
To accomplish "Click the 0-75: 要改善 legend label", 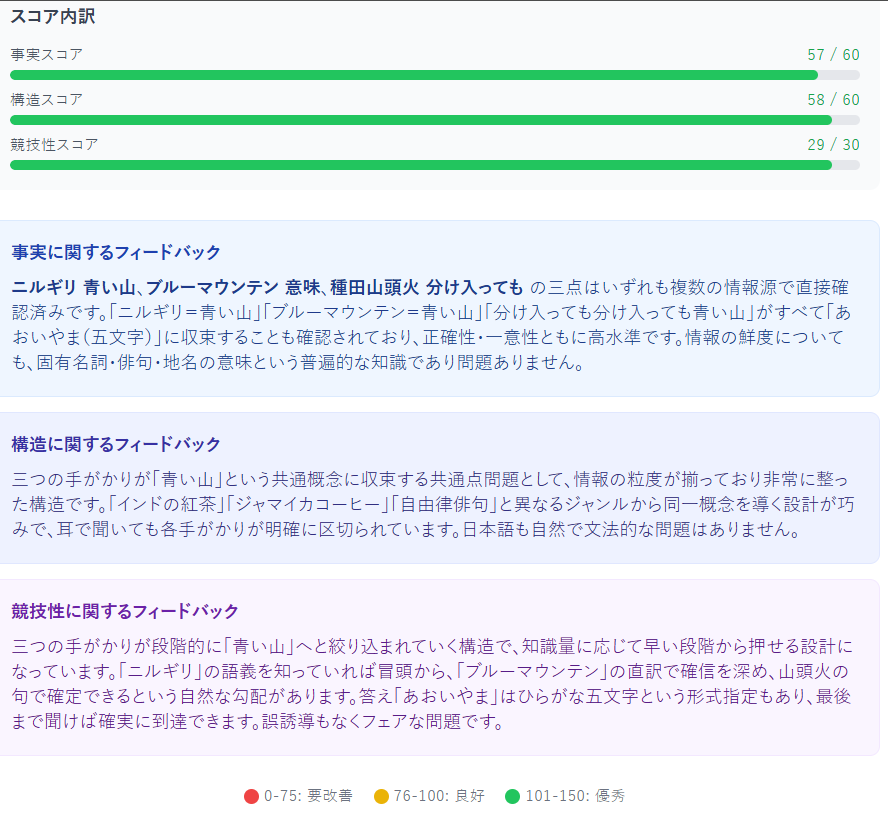I will [x=308, y=796].
